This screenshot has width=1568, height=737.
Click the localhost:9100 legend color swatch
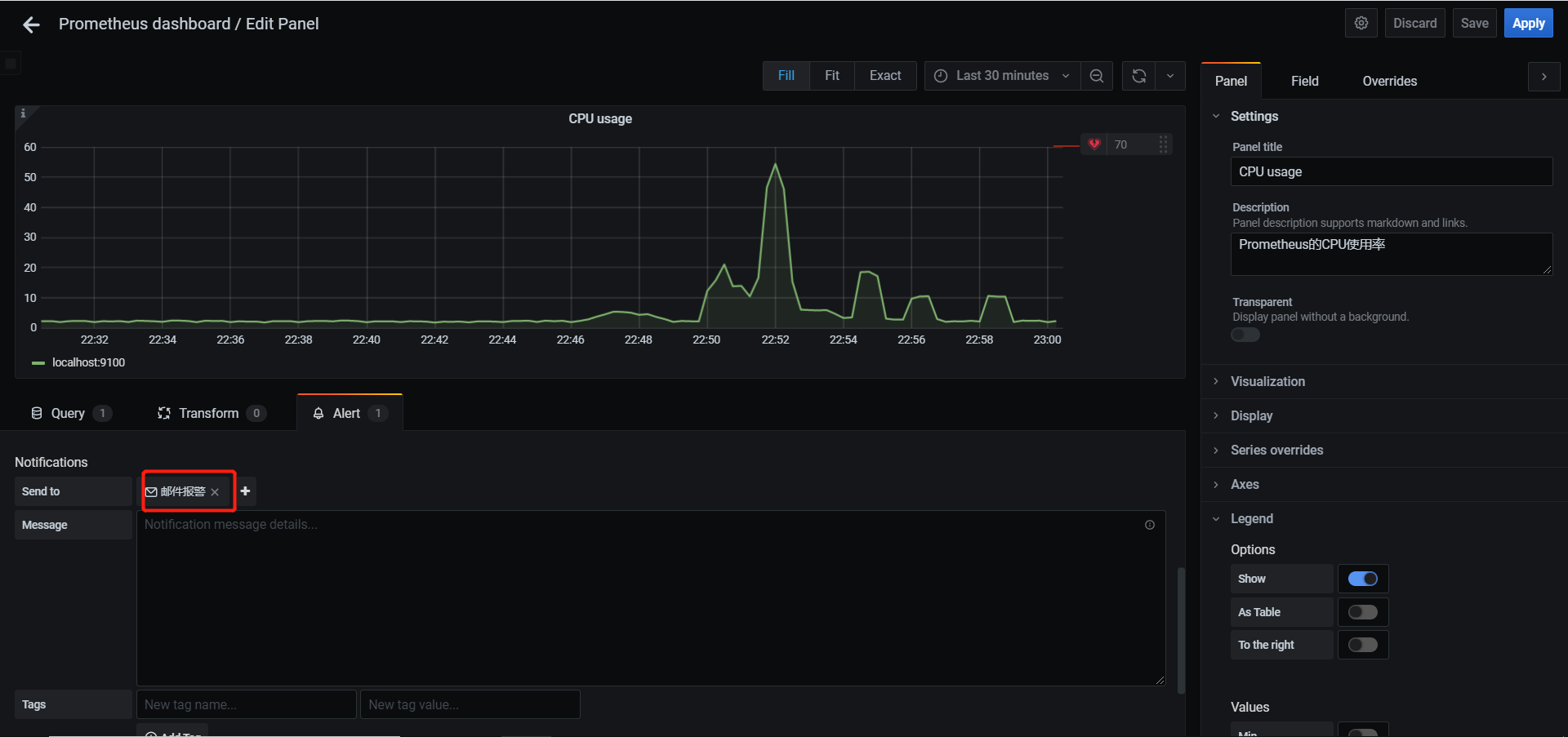[38, 363]
